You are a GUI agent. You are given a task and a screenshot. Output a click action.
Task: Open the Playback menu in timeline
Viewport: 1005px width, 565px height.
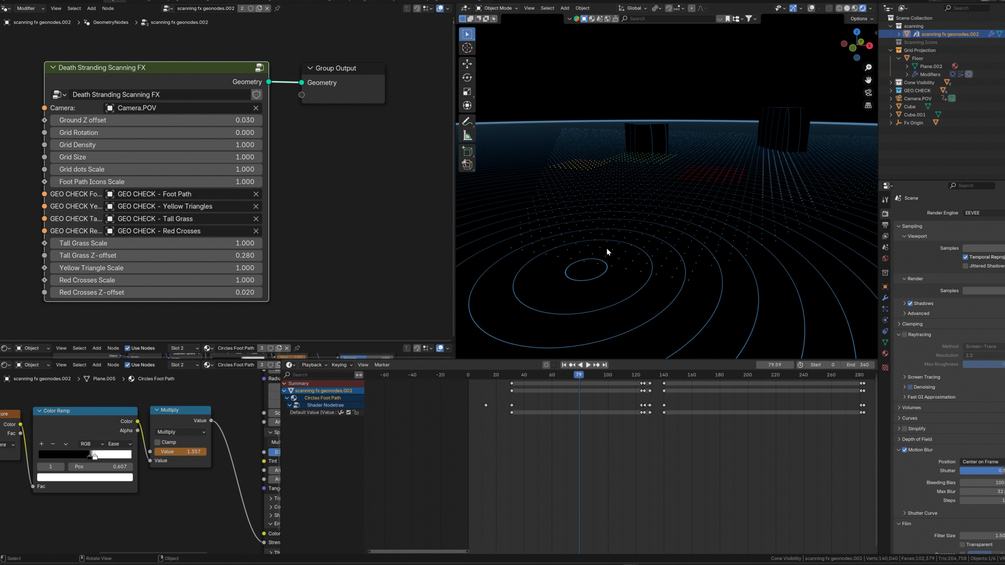(314, 365)
